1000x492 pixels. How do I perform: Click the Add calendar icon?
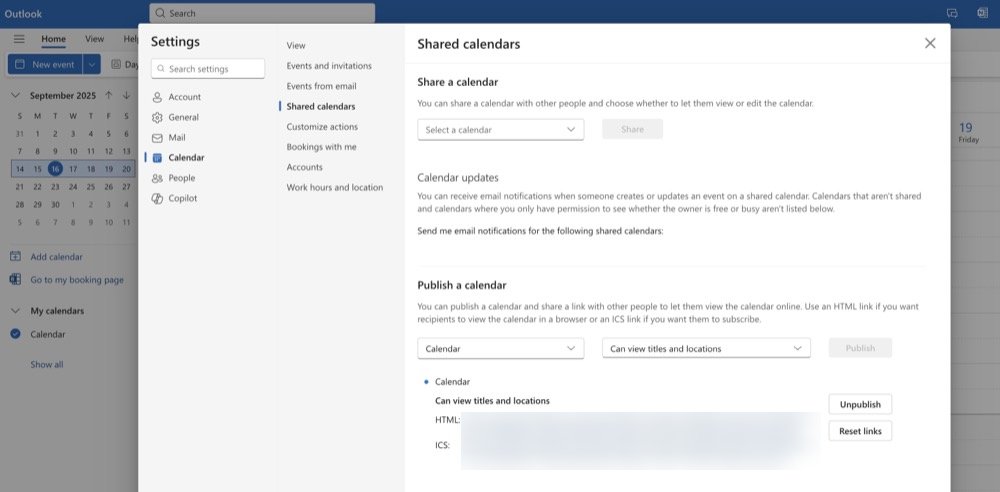[15, 257]
